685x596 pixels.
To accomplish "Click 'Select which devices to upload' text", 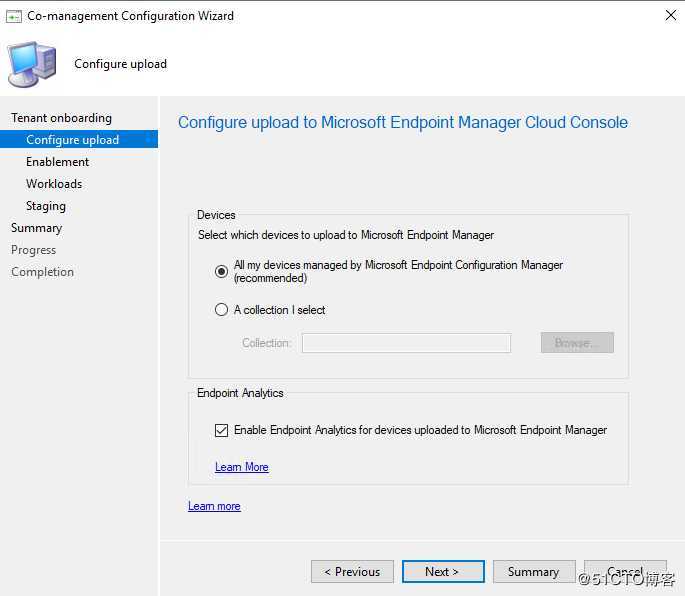I will (x=346, y=235).
